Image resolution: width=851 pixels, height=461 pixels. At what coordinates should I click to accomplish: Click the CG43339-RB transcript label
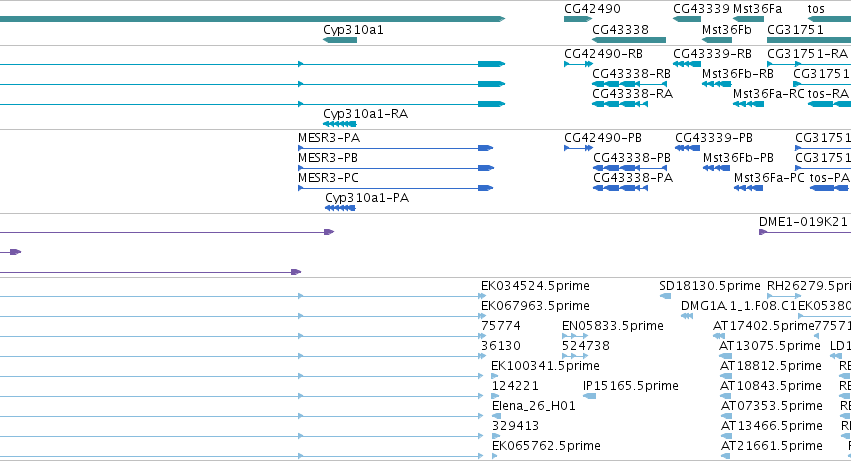(x=712, y=54)
